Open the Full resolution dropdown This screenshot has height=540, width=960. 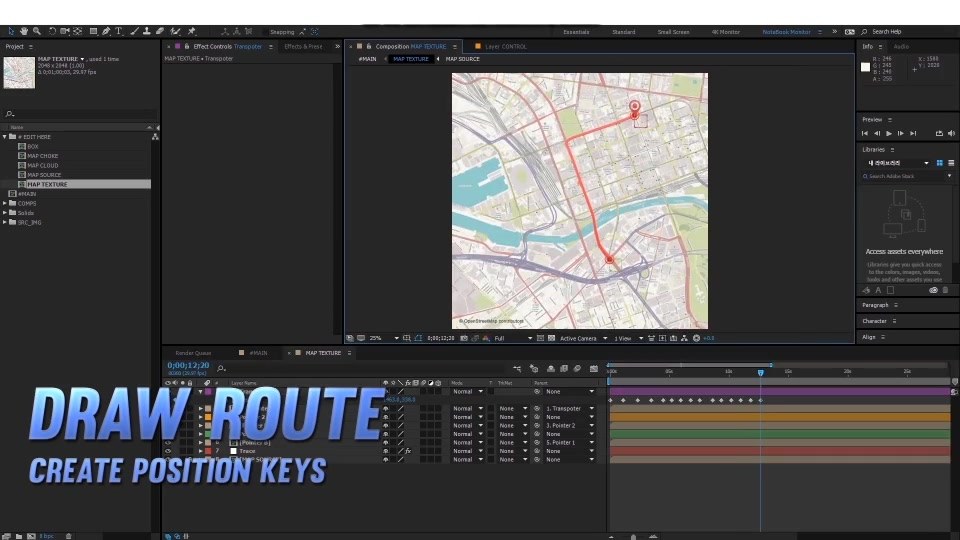click(512, 338)
